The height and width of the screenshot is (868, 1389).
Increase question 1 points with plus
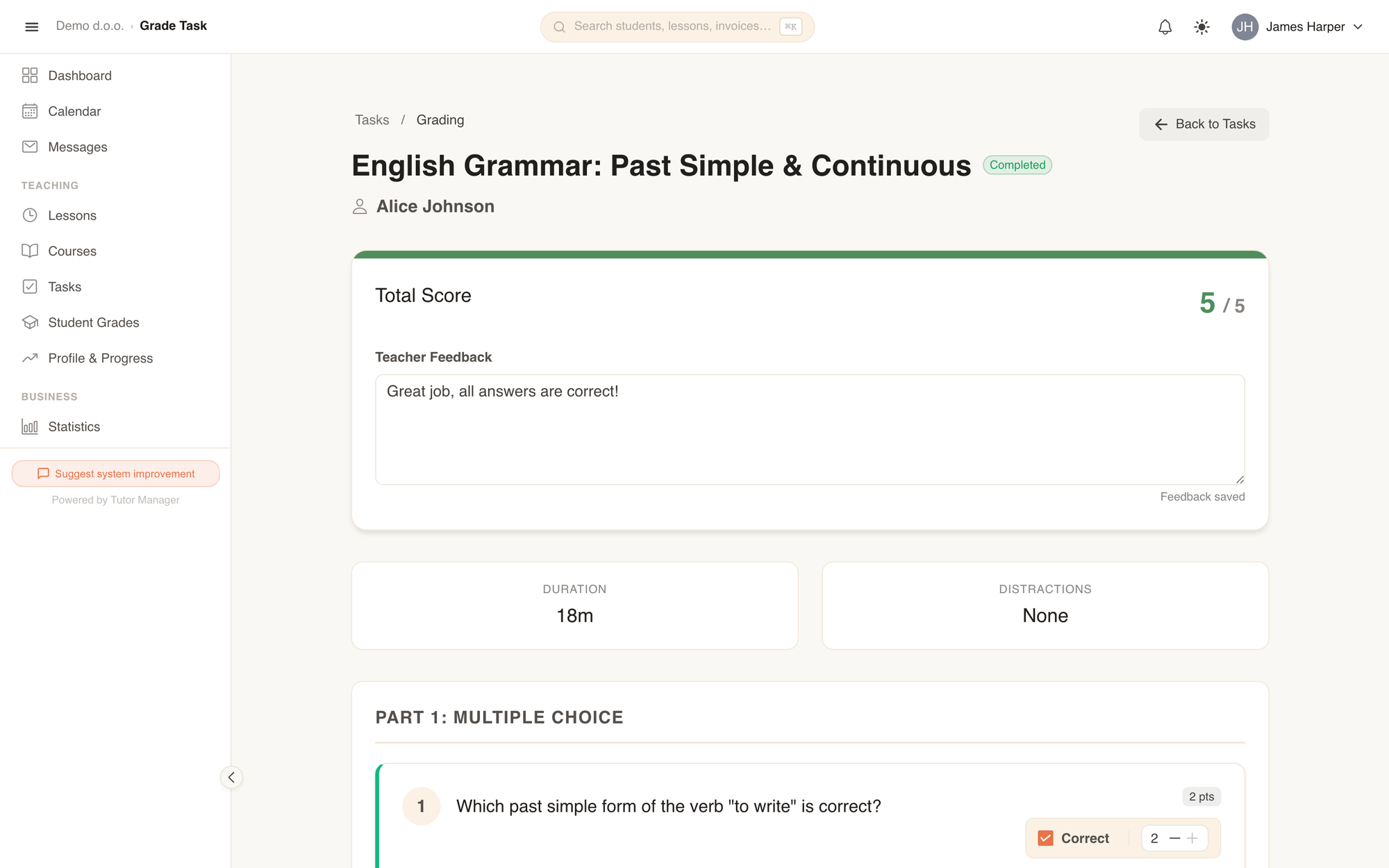coord(1192,838)
